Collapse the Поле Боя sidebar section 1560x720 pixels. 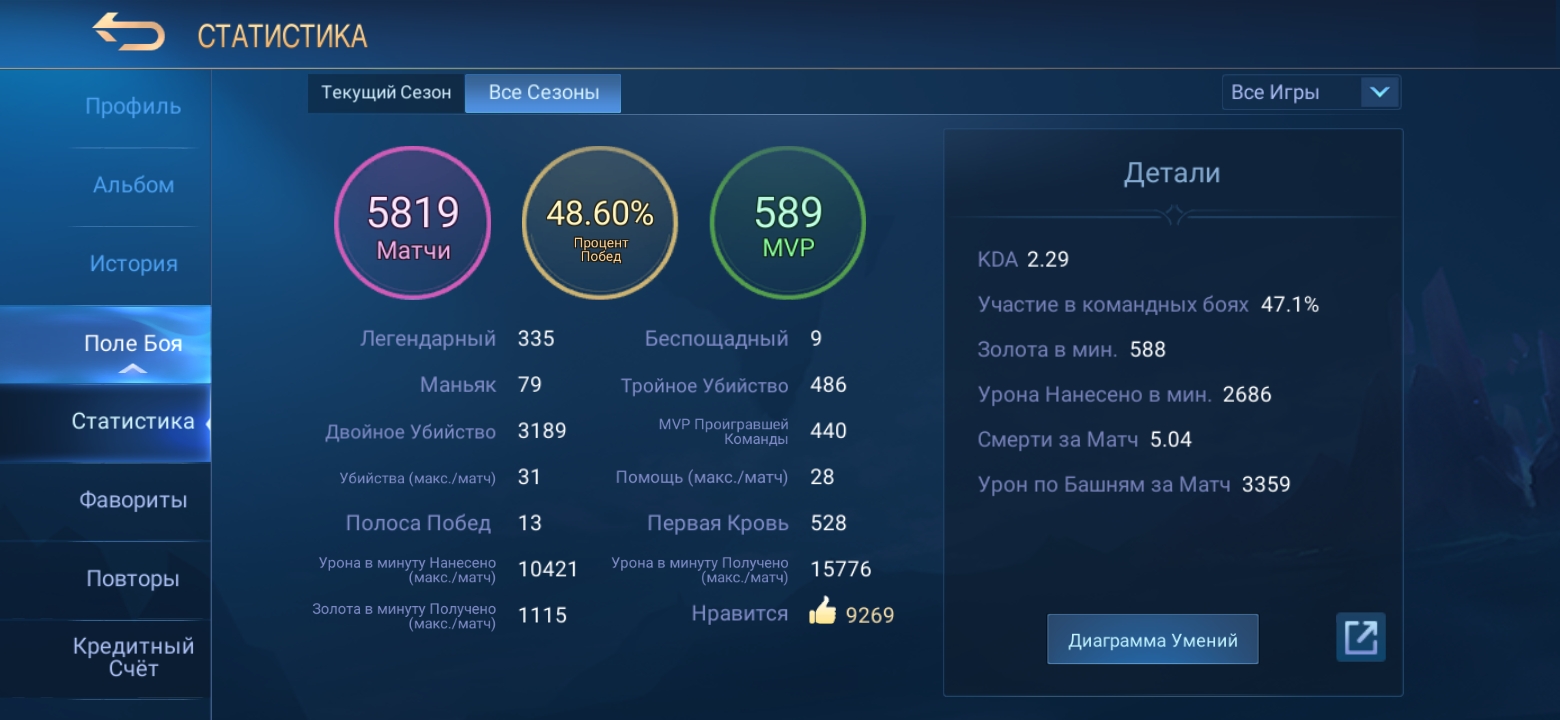tap(132, 345)
